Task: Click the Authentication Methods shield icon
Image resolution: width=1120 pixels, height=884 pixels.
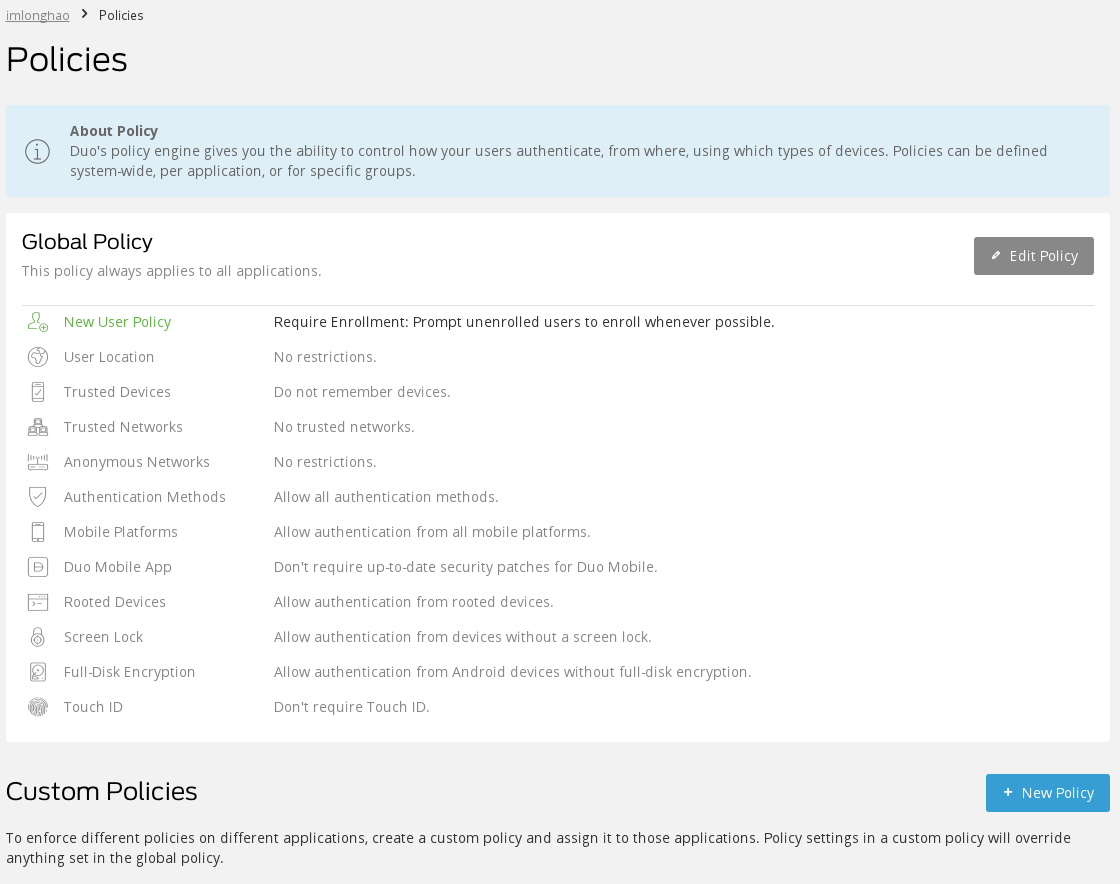Action: [x=38, y=497]
